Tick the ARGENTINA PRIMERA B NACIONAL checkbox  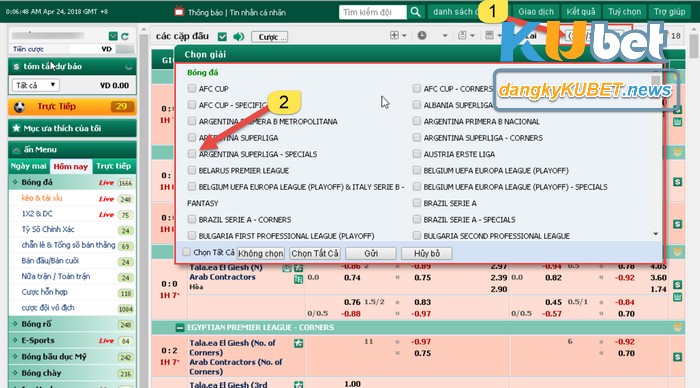click(417, 121)
